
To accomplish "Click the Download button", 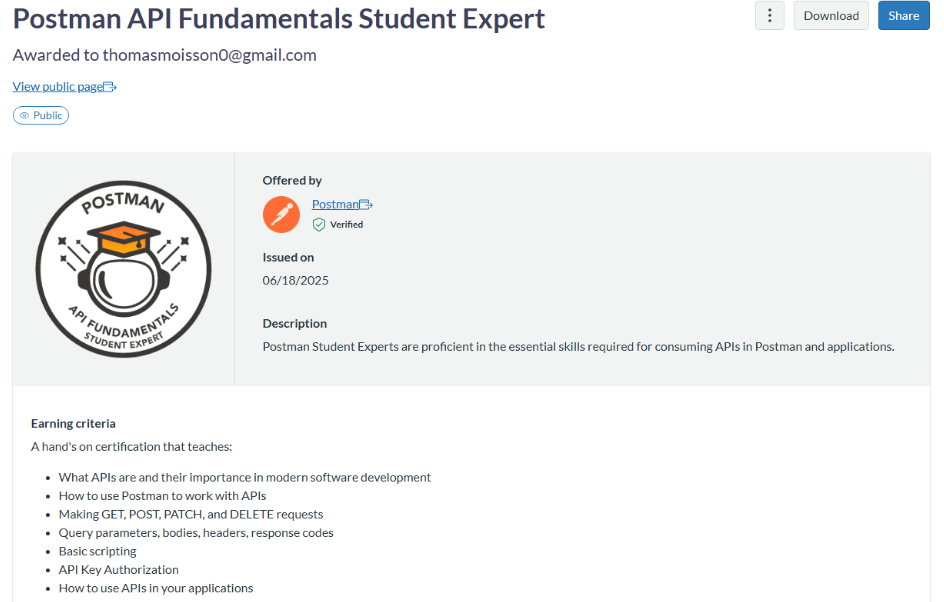I will (x=831, y=16).
